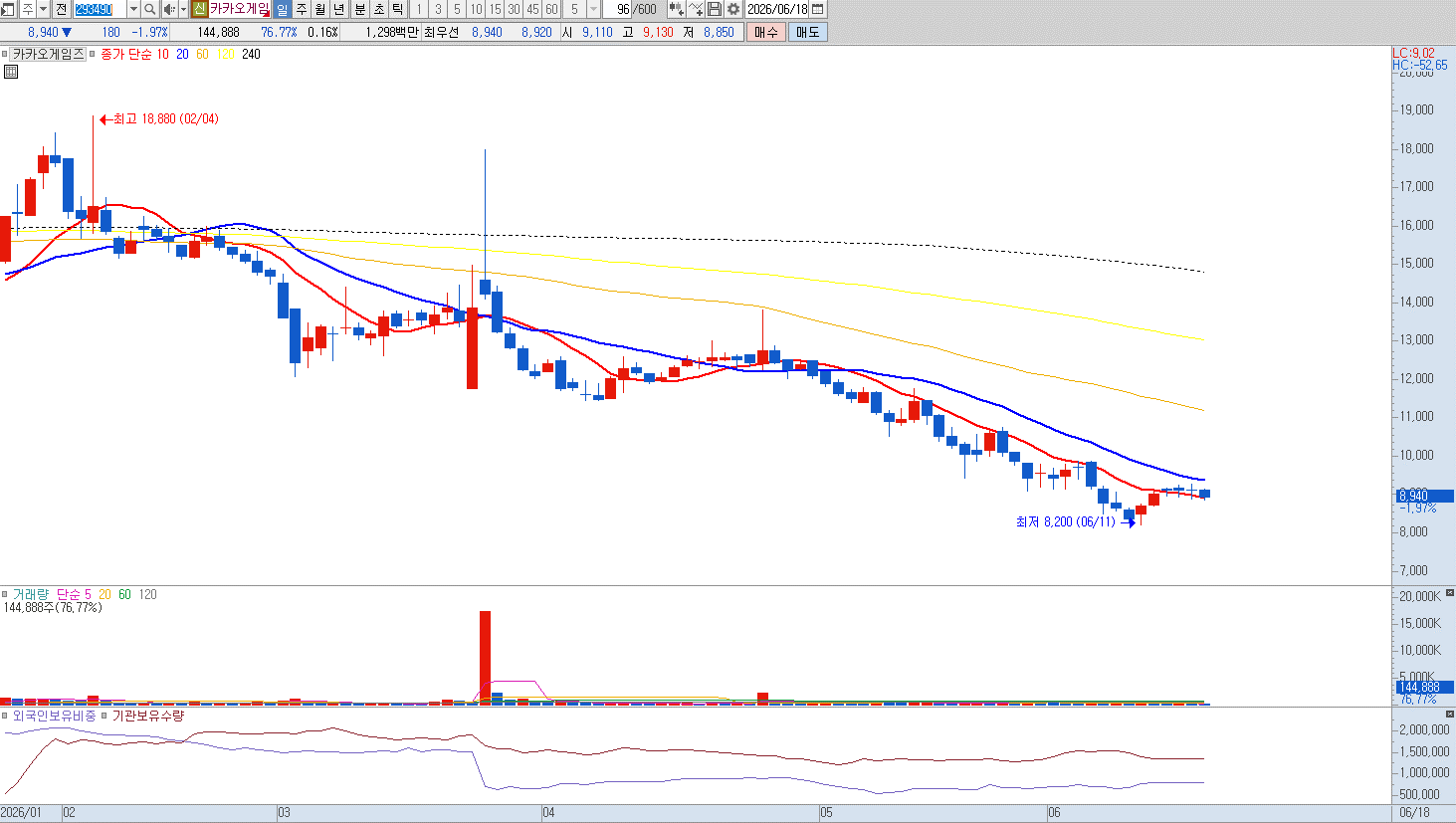
Task: Select the 30-minute interval tab
Action: [x=514, y=9]
